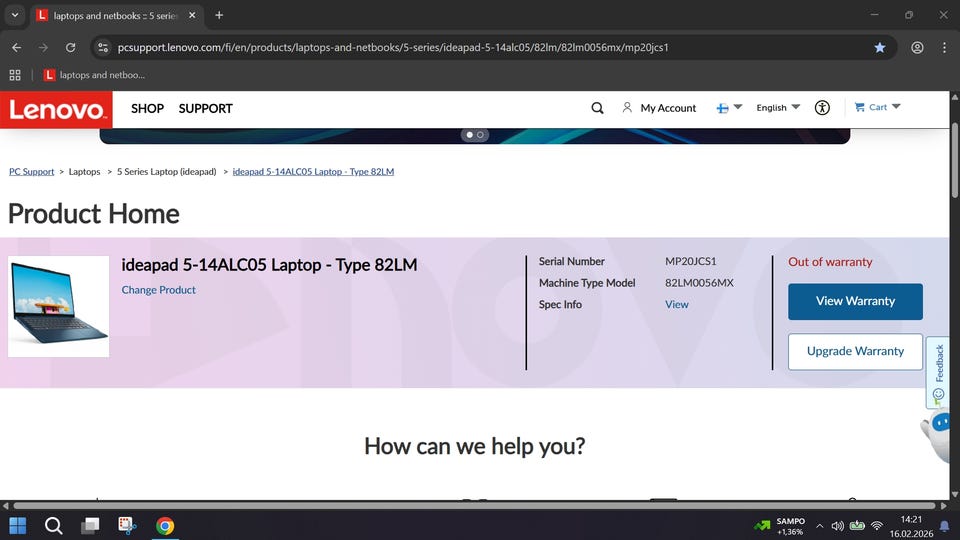Image resolution: width=960 pixels, height=540 pixels.
Task: Open the SHOP menu
Action: pyautogui.click(x=148, y=108)
